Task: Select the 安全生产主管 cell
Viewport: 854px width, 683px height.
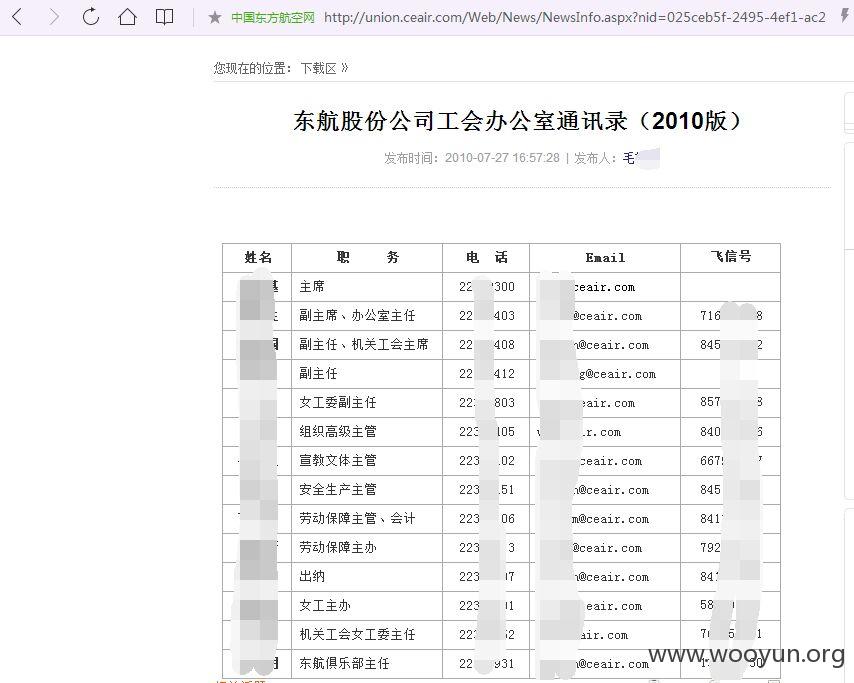Action: click(x=367, y=490)
